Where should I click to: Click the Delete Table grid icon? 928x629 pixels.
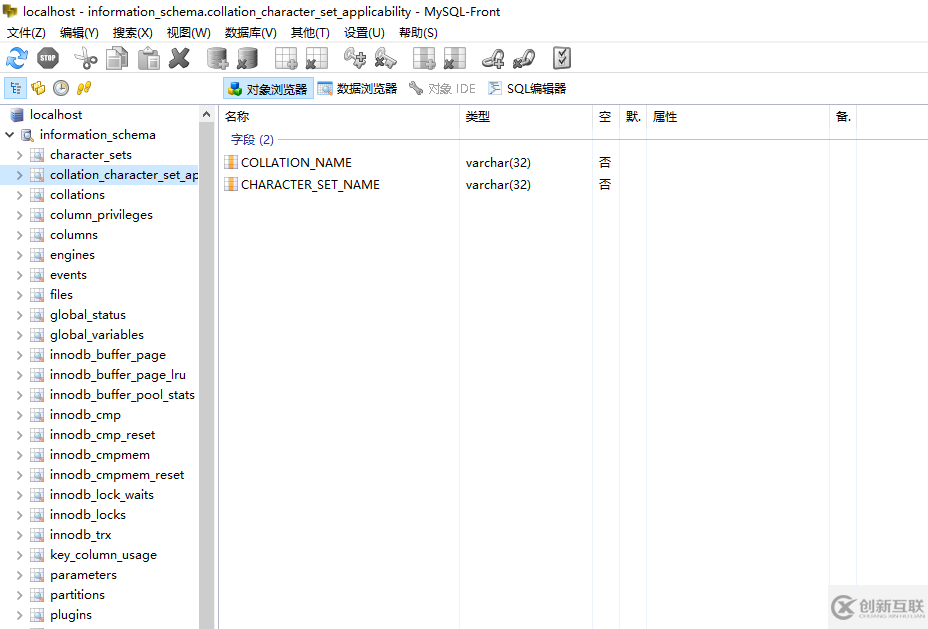tap(317, 58)
